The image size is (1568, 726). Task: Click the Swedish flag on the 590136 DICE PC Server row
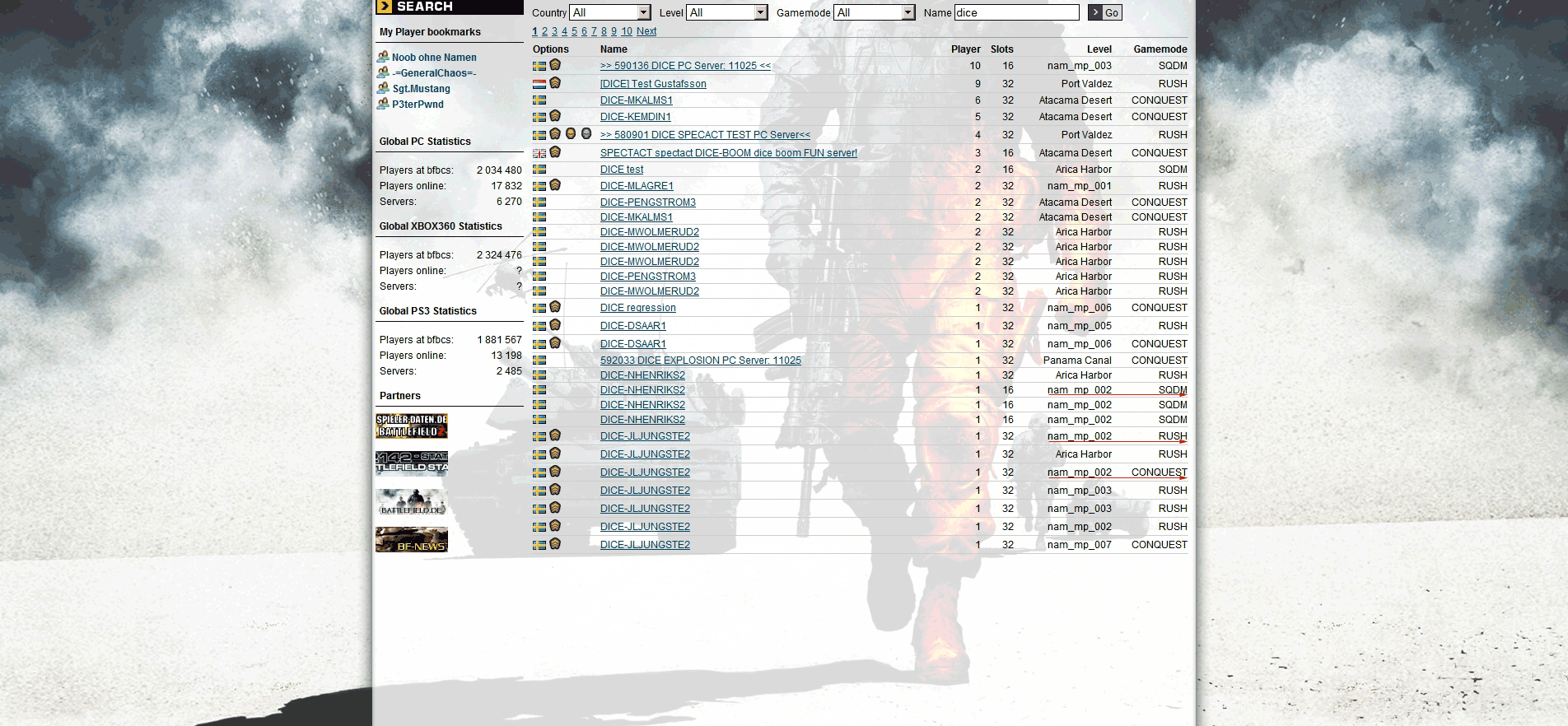539,66
